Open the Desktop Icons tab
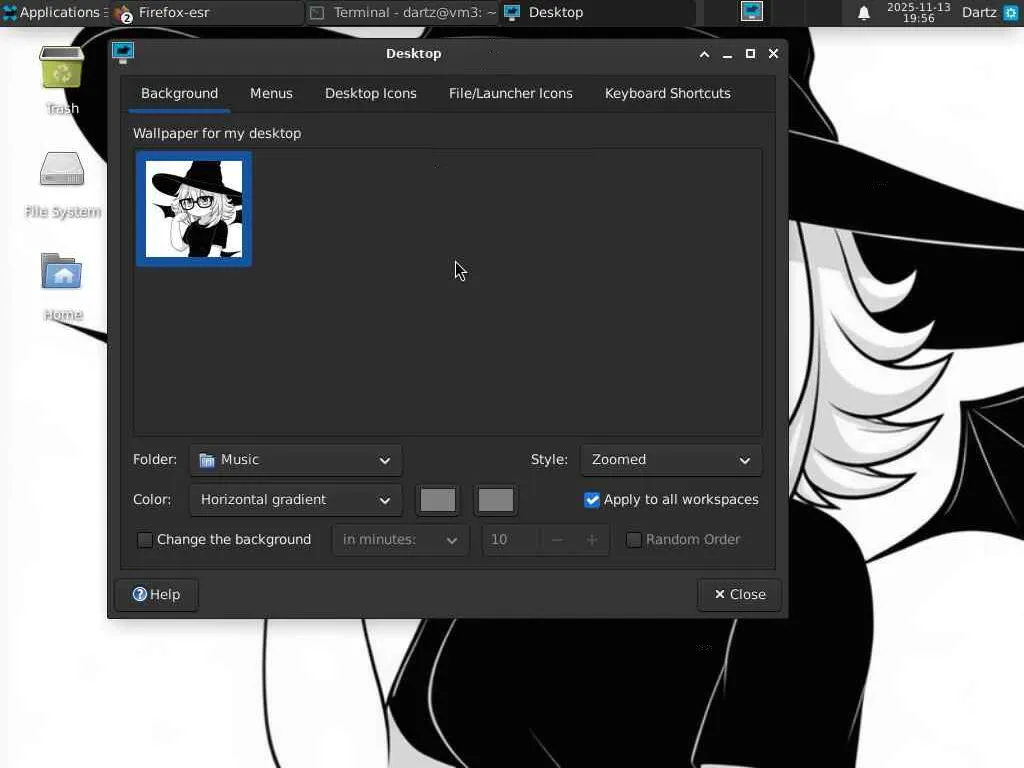This screenshot has height=768, width=1024. [370, 93]
